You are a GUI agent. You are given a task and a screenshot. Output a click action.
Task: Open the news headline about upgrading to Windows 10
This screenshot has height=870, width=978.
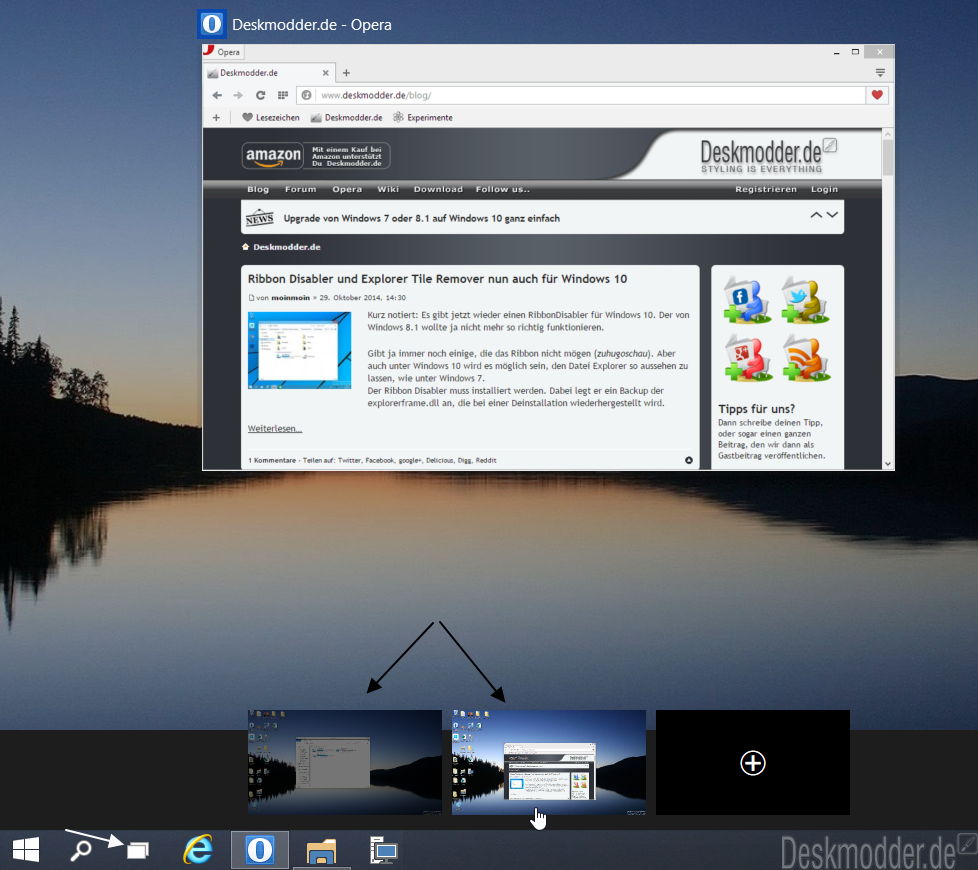pos(422,218)
